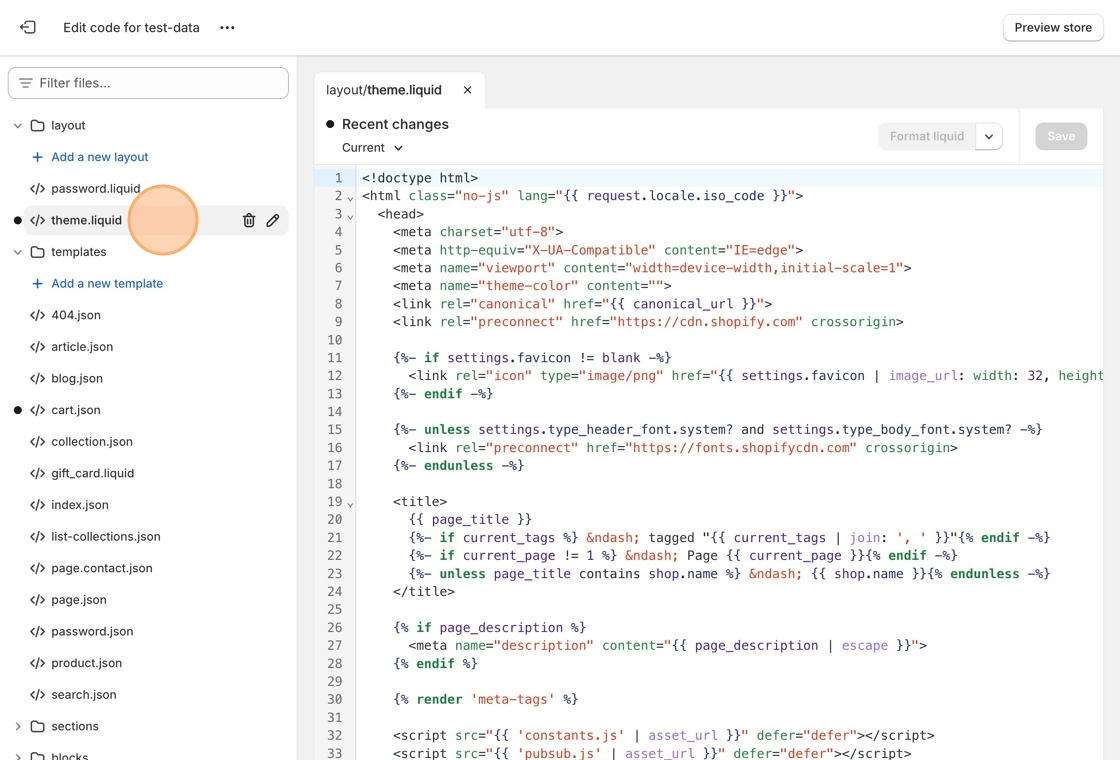Image resolution: width=1120 pixels, height=760 pixels.
Task: Open blog.json template file
Action: [76, 378]
